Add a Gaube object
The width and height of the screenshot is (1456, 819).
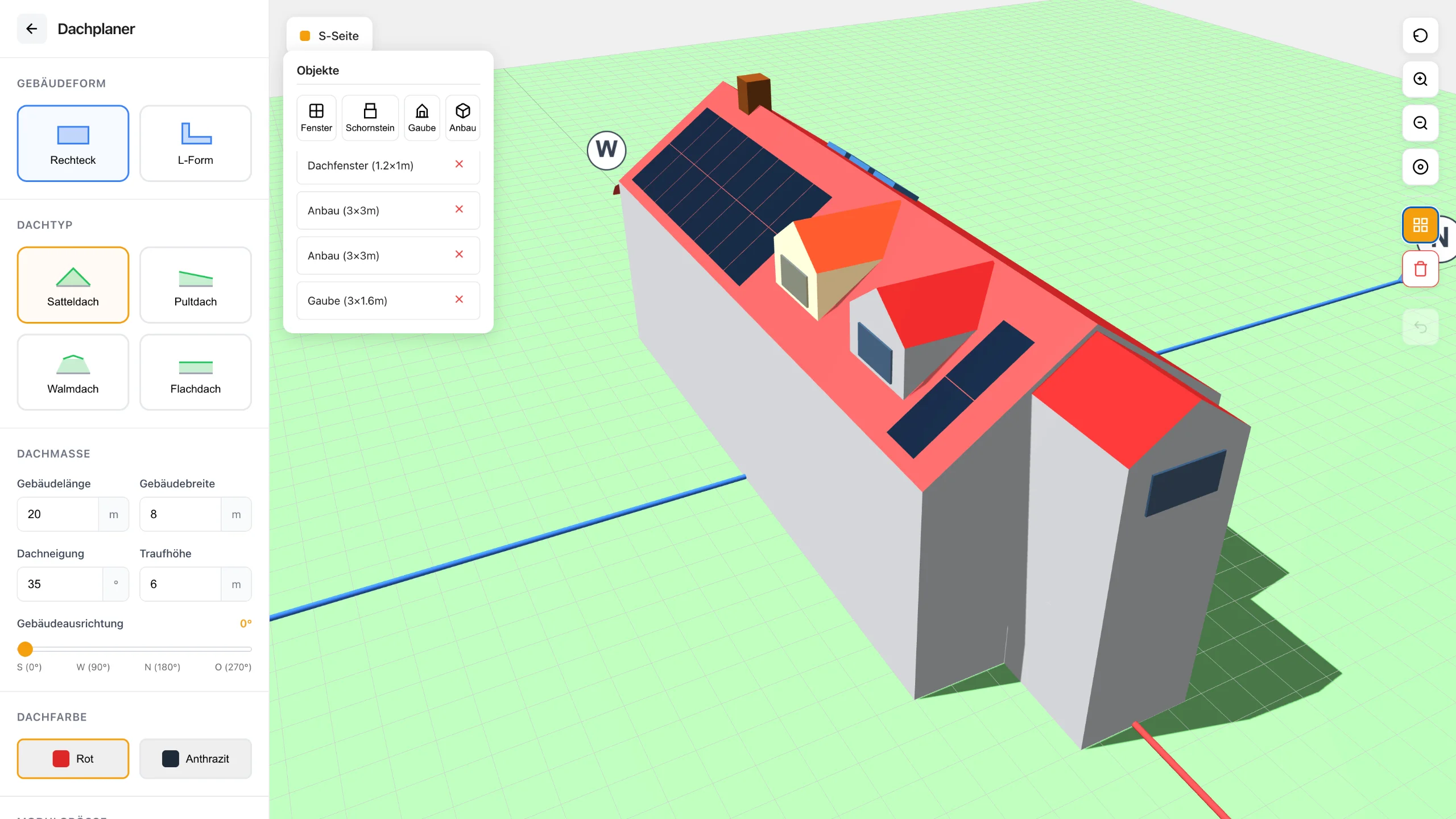tap(422, 118)
